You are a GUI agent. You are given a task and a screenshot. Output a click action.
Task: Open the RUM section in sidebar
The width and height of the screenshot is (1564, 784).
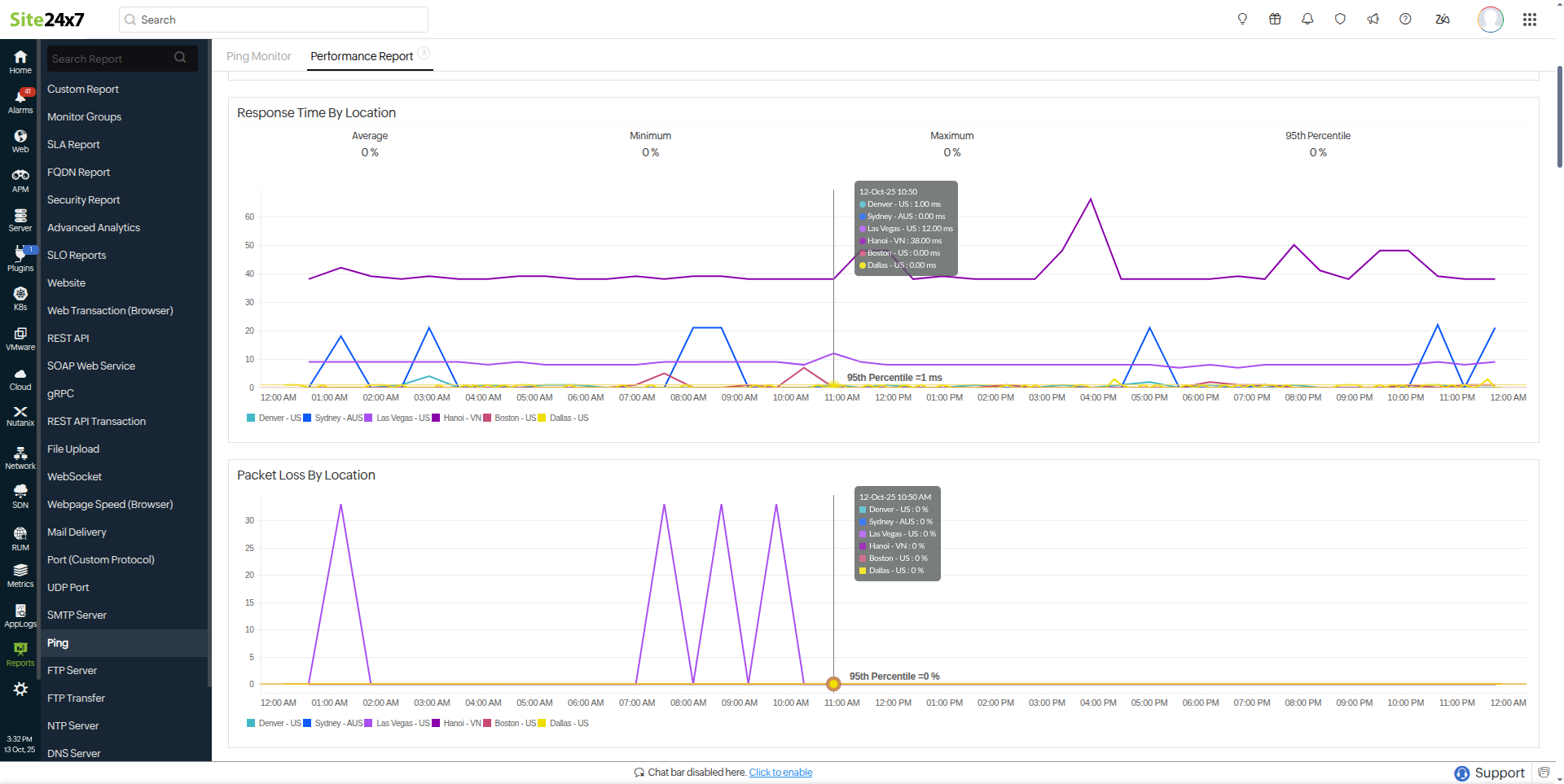[20, 537]
